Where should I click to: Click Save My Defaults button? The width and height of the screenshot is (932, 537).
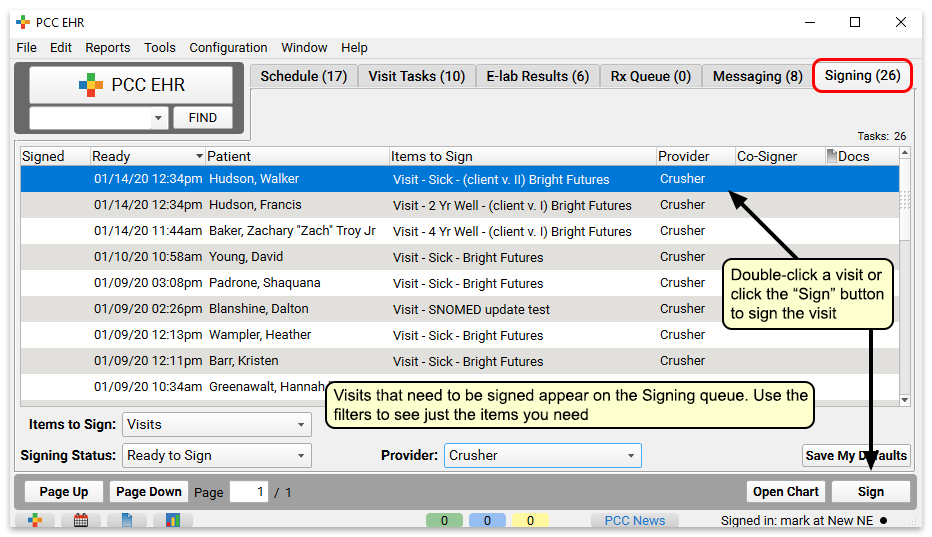click(856, 456)
